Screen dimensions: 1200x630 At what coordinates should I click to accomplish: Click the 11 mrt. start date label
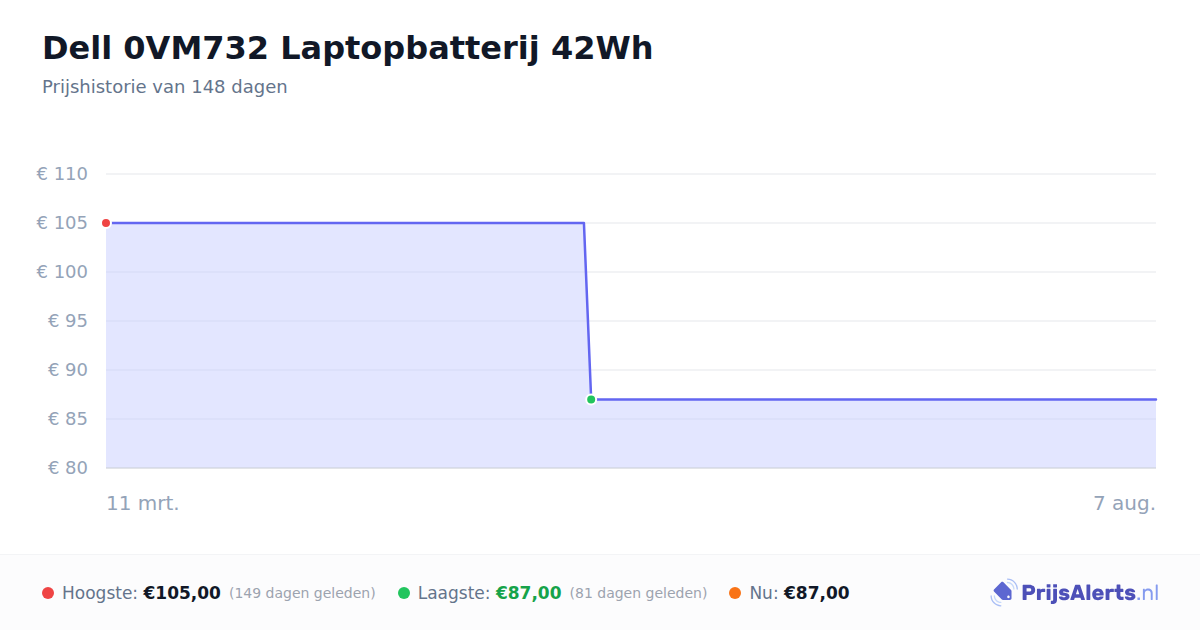[x=143, y=503]
